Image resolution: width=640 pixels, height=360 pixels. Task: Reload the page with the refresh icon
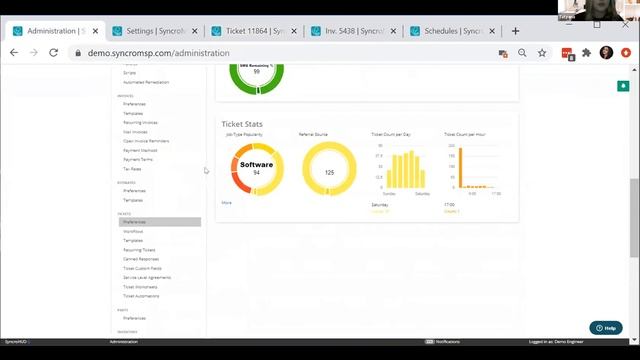53,53
